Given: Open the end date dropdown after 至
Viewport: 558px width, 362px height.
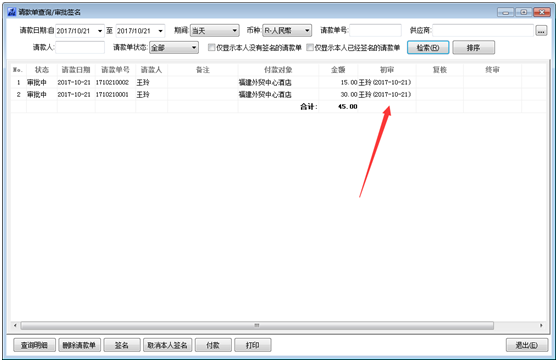Looking at the screenshot, I should 160,31.
